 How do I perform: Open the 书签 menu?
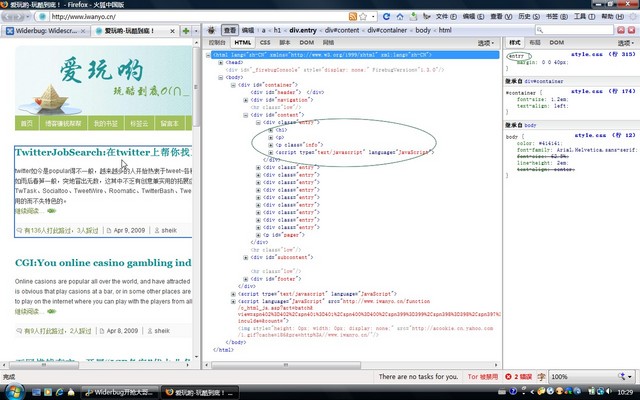pyautogui.click(x=557, y=16)
